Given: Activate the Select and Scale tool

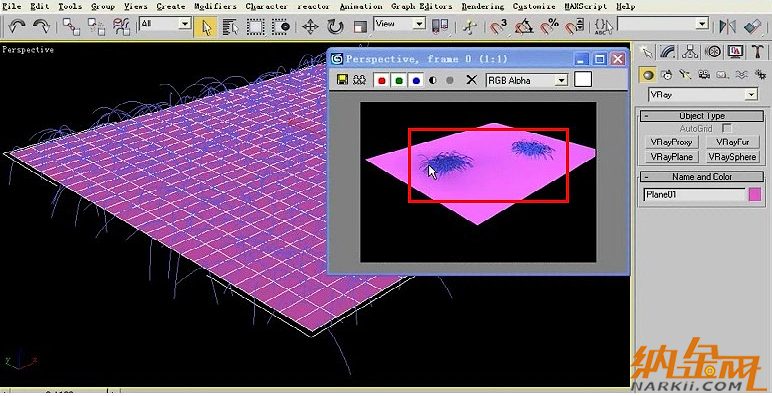Looking at the screenshot, I should pyautogui.click(x=361, y=27).
